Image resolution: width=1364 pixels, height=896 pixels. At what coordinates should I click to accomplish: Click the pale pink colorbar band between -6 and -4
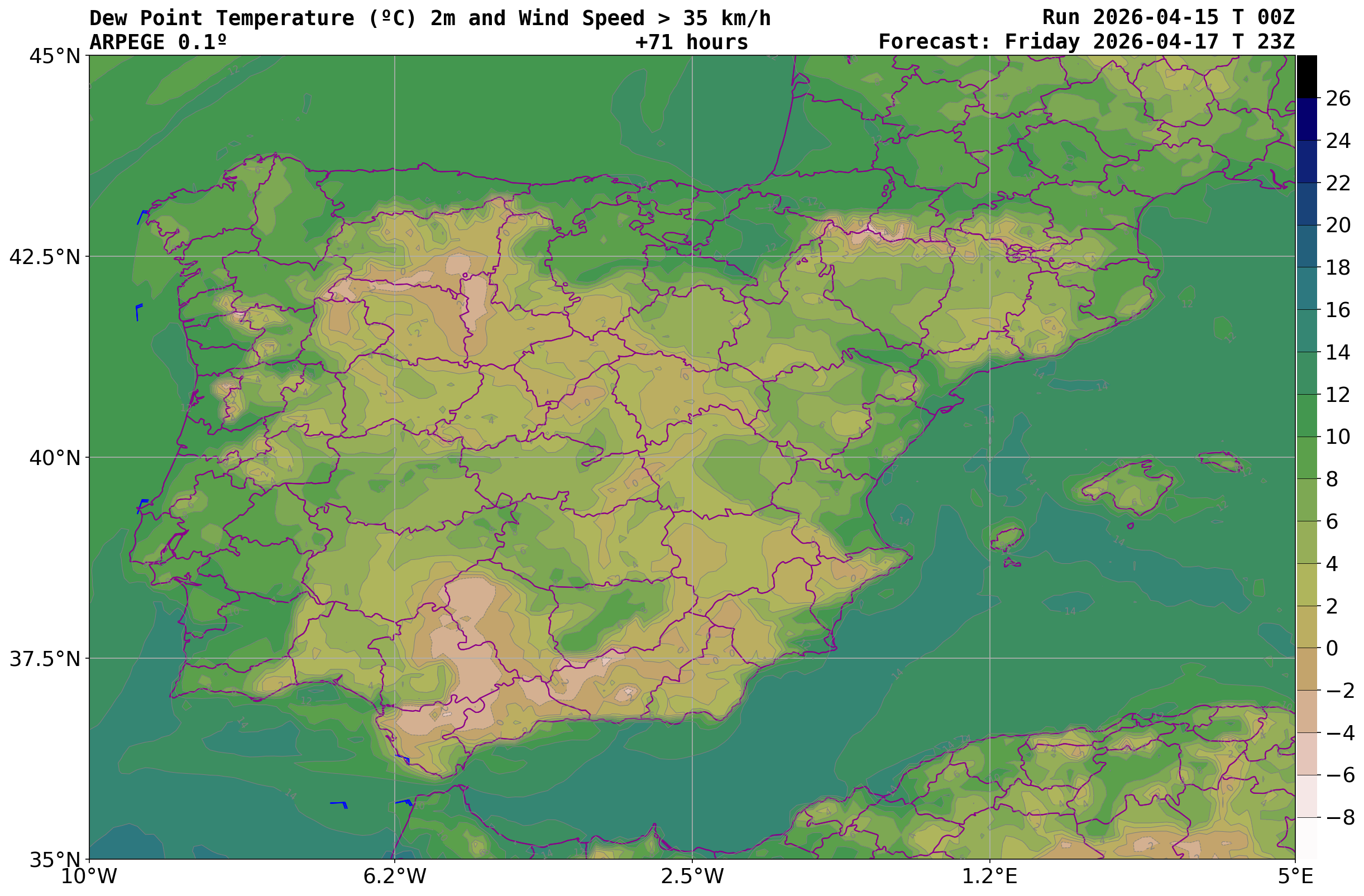point(1306,753)
